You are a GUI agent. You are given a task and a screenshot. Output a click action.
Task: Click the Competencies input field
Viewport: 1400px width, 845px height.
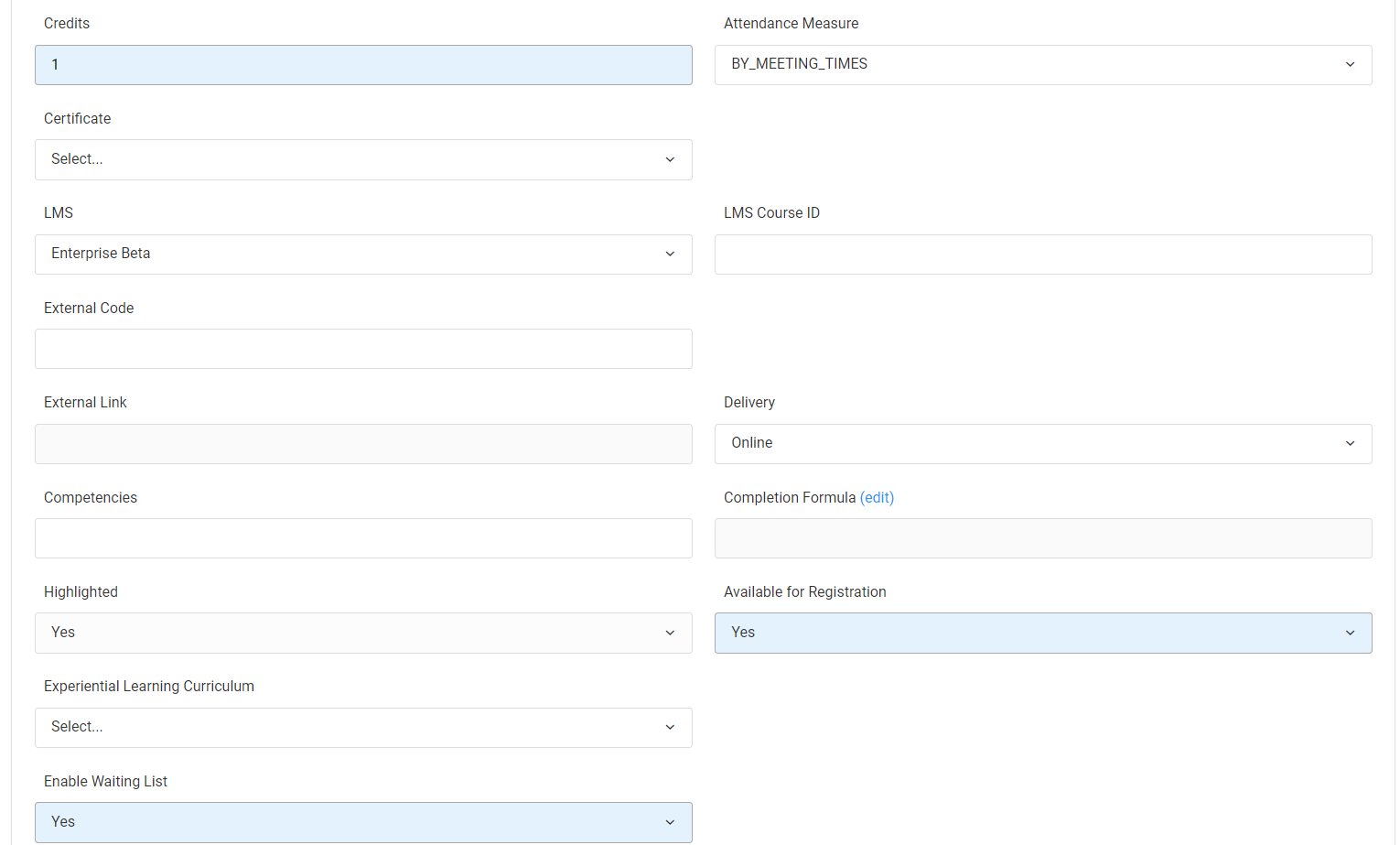(x=363, y=538)
